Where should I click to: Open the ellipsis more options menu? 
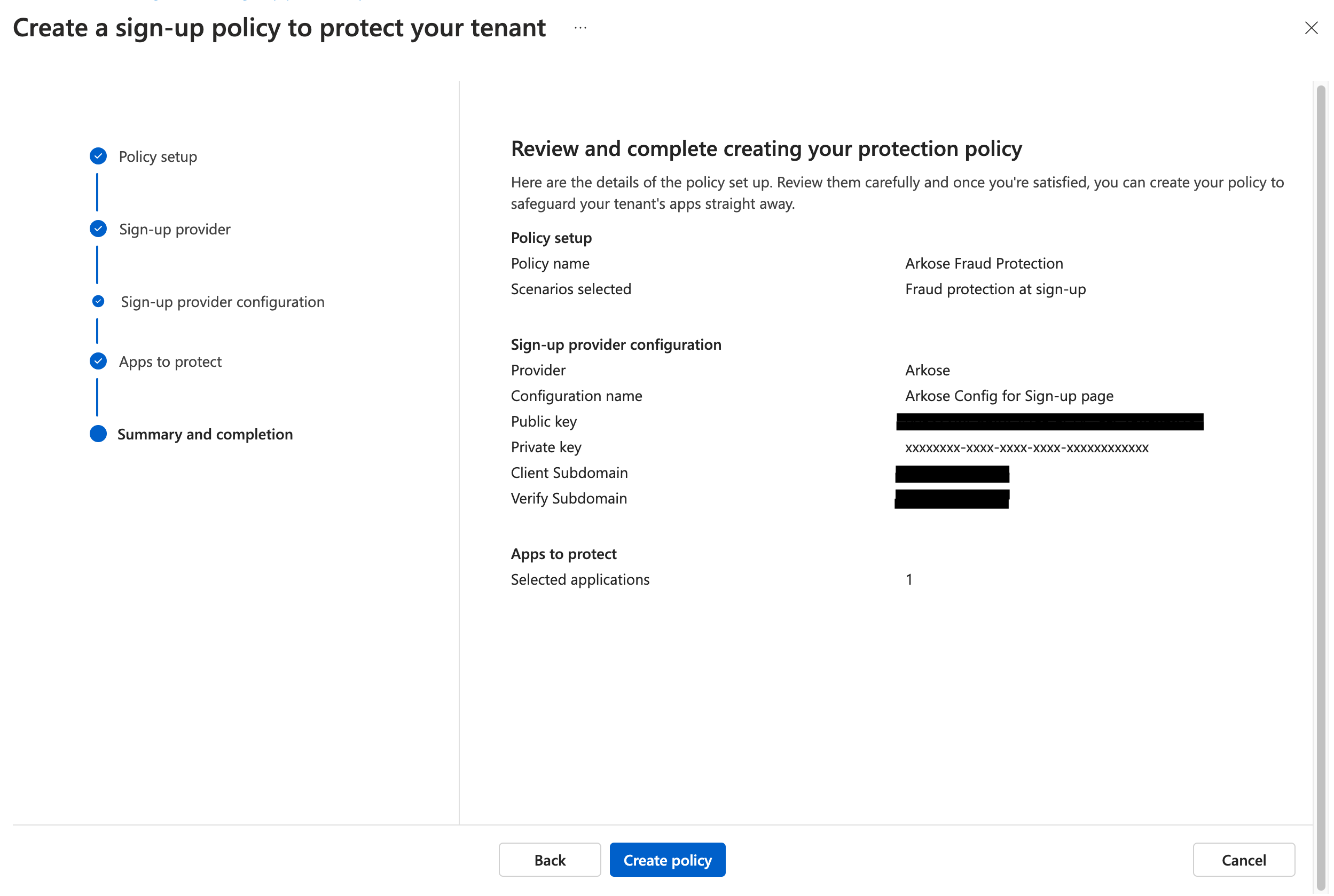(580, 28)
